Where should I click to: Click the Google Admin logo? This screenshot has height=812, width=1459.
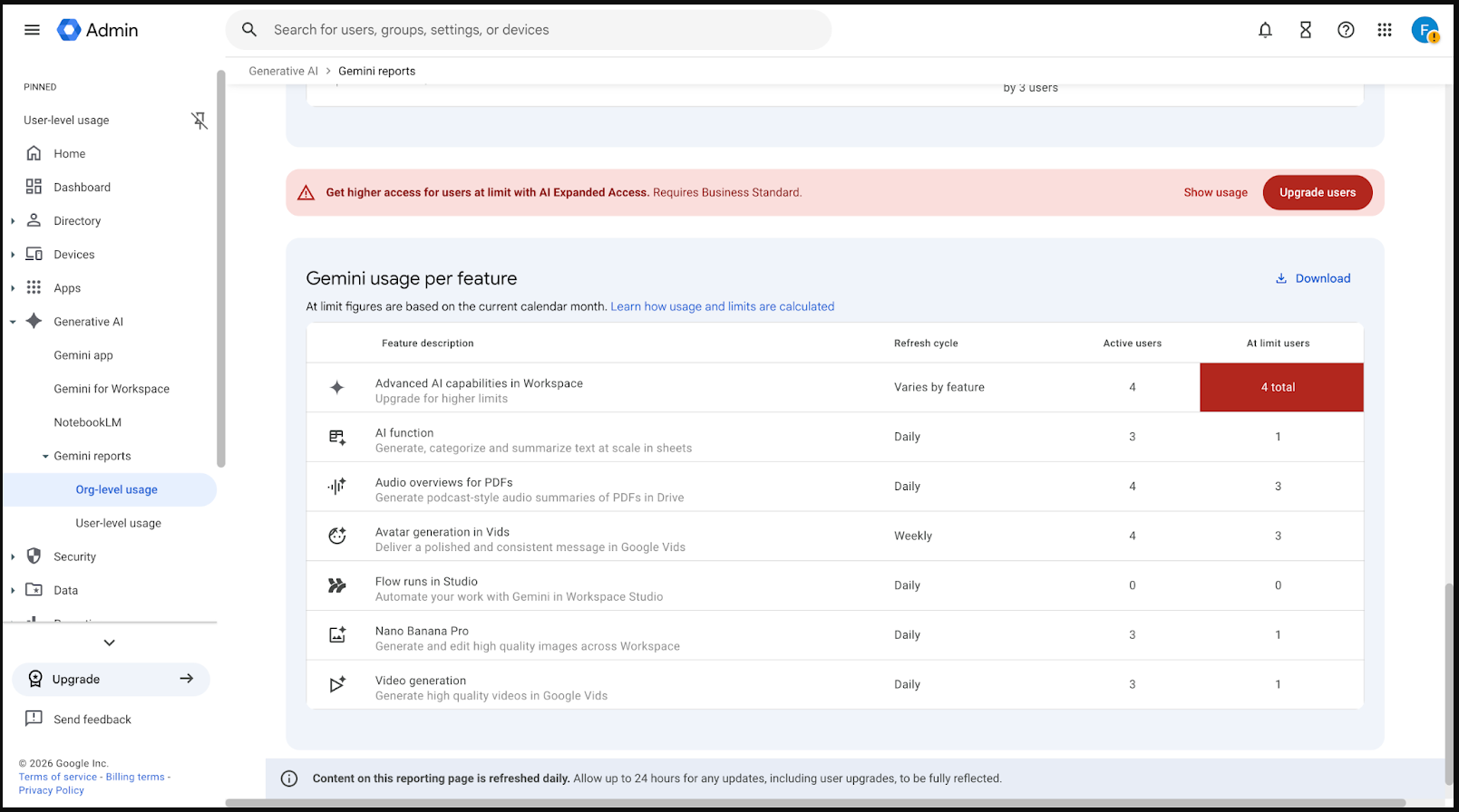pos(98,30)
